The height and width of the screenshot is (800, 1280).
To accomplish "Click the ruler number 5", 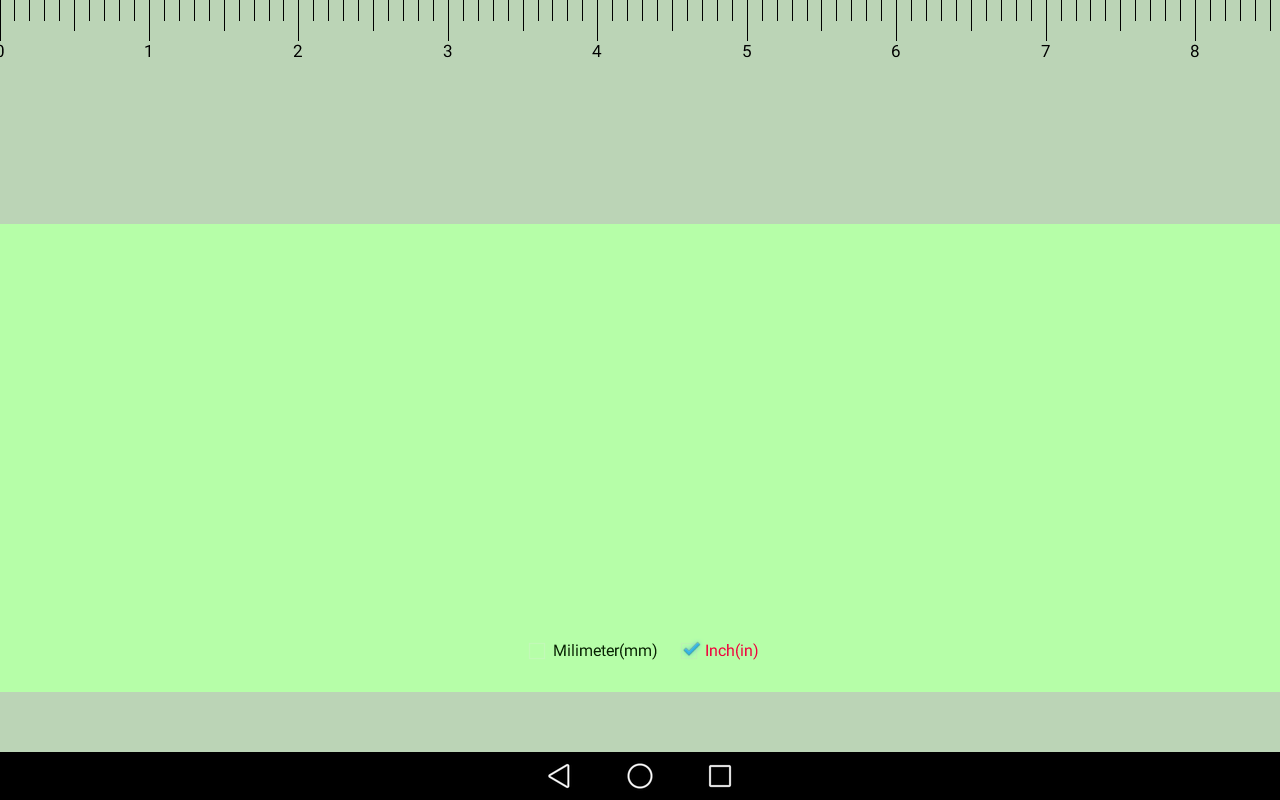I will click(x=746, y=51).
